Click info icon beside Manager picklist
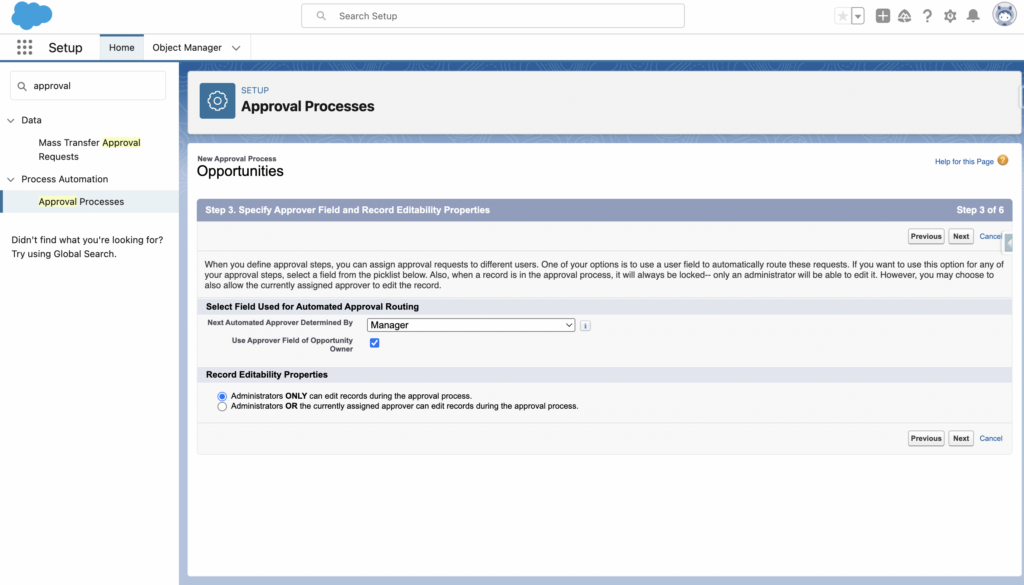Image resolution: width=1024 pixels, height=585 pixels. tap(585, 325)
